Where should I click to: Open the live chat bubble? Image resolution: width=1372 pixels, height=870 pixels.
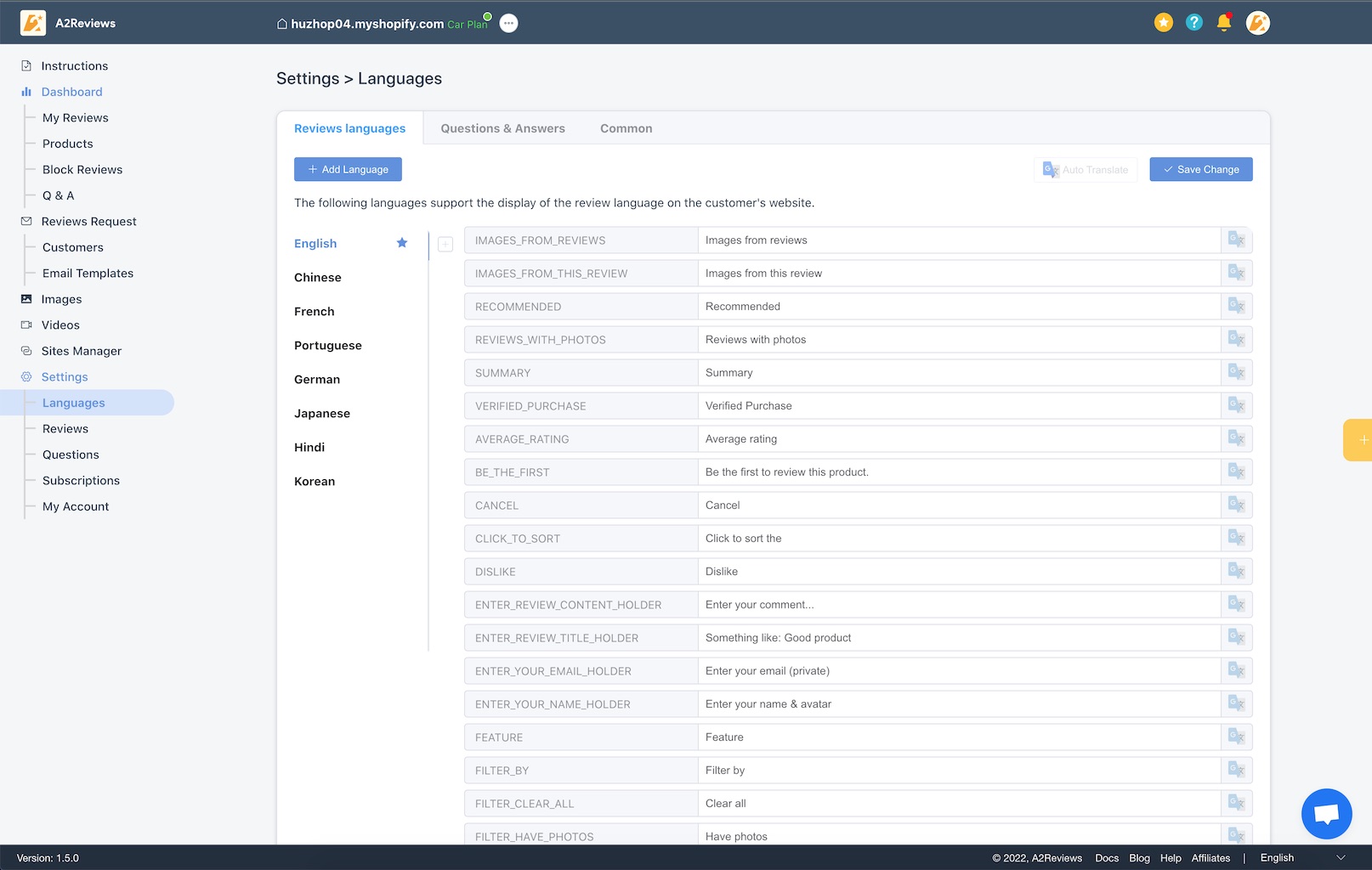point(1326,814)
